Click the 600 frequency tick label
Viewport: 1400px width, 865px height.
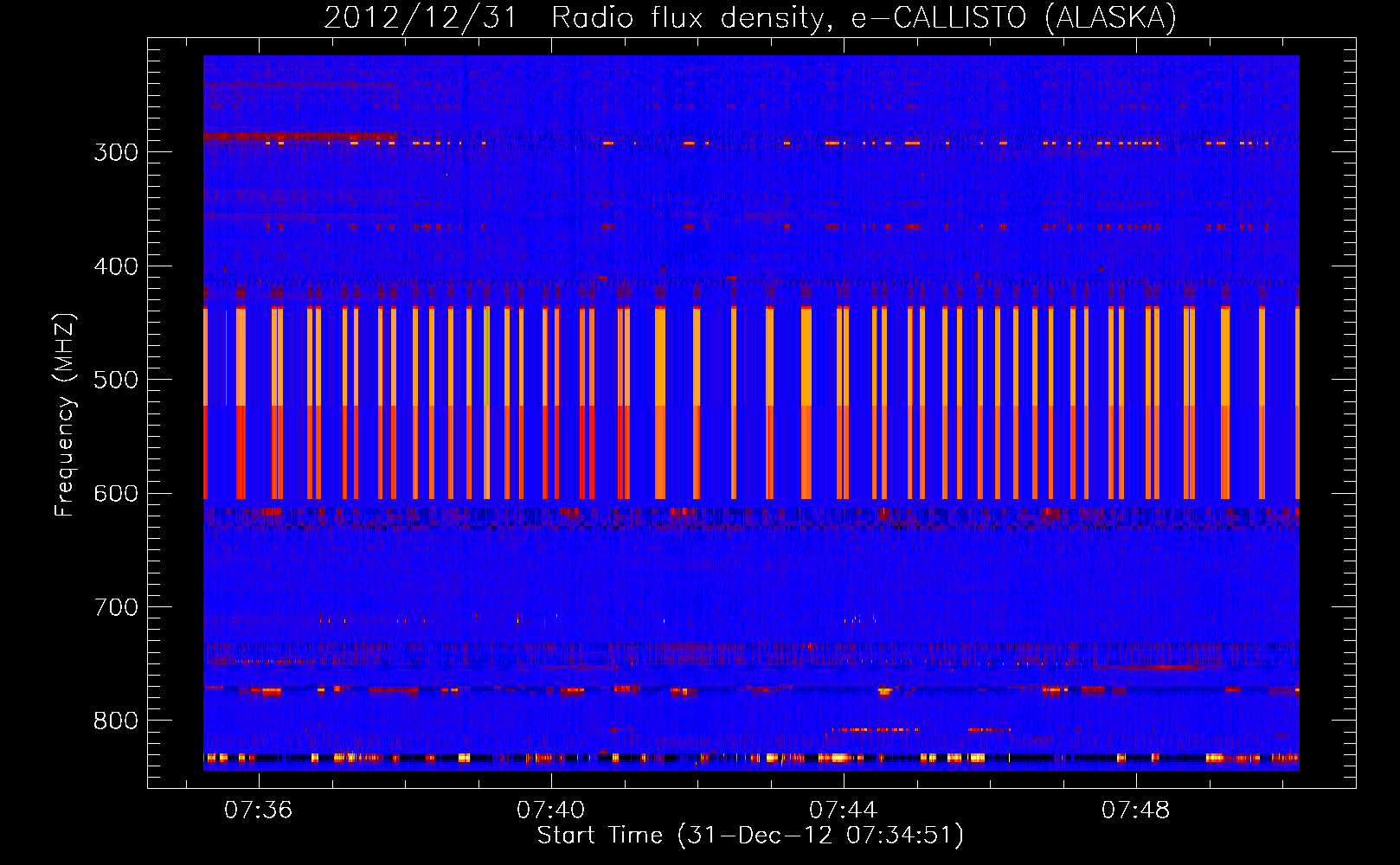[116, 494]
